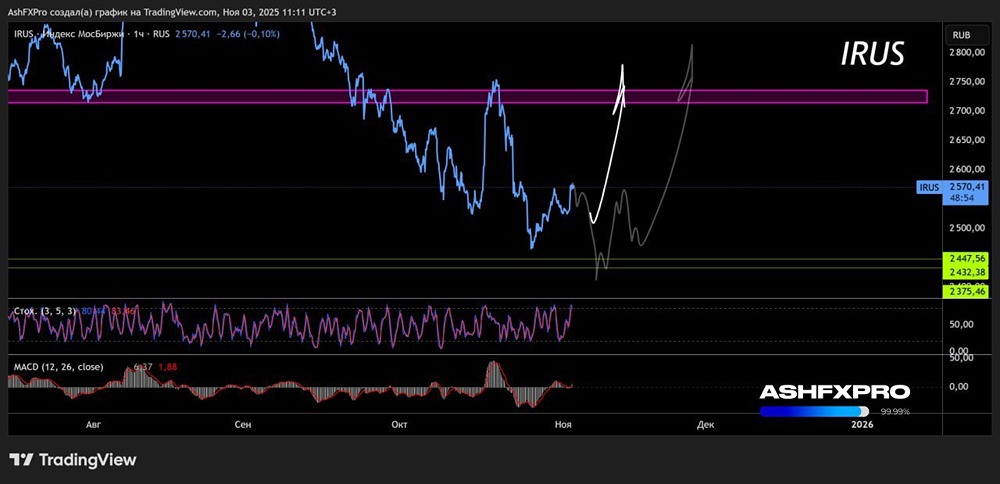
Task: Click the 2 432,38 green price level label
Action: click(967, 272)
